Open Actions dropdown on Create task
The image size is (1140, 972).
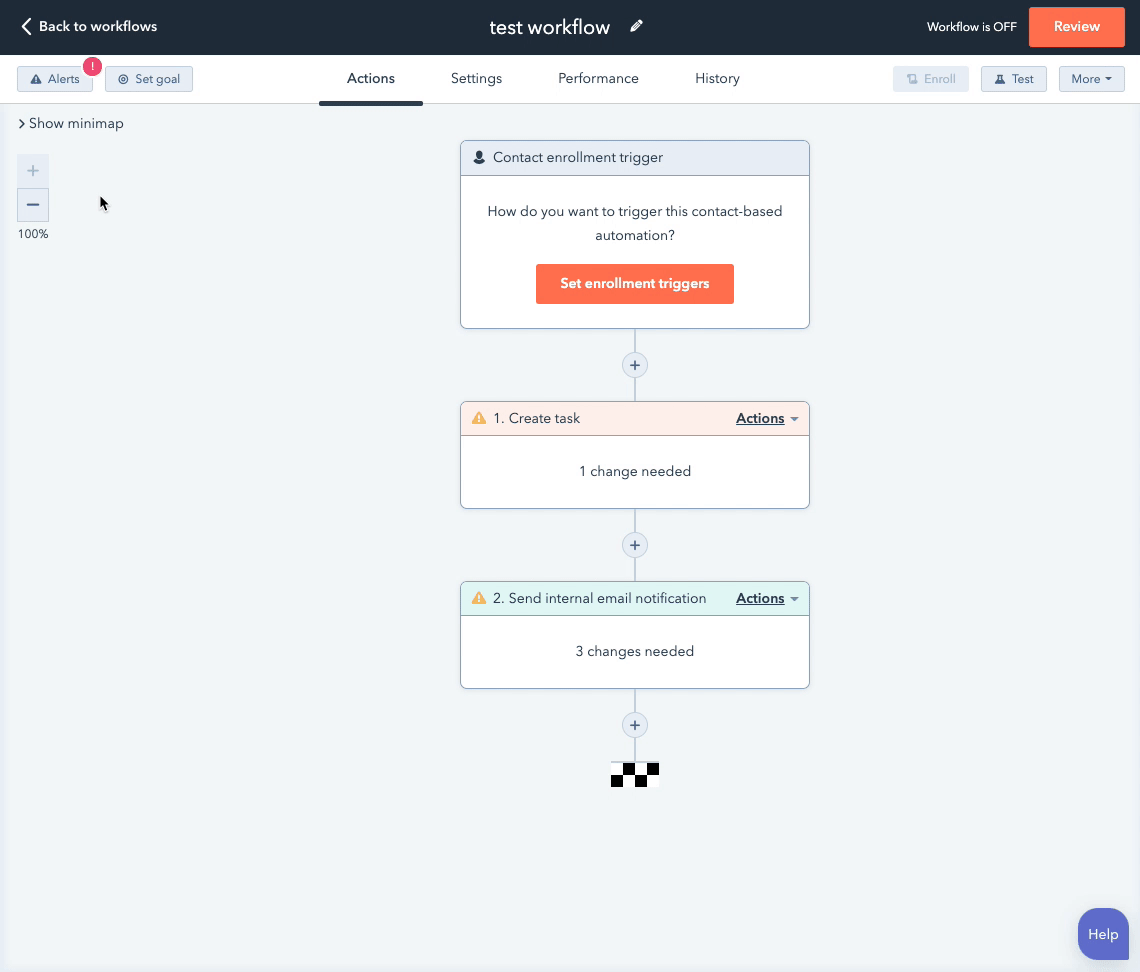coord(767,419)
